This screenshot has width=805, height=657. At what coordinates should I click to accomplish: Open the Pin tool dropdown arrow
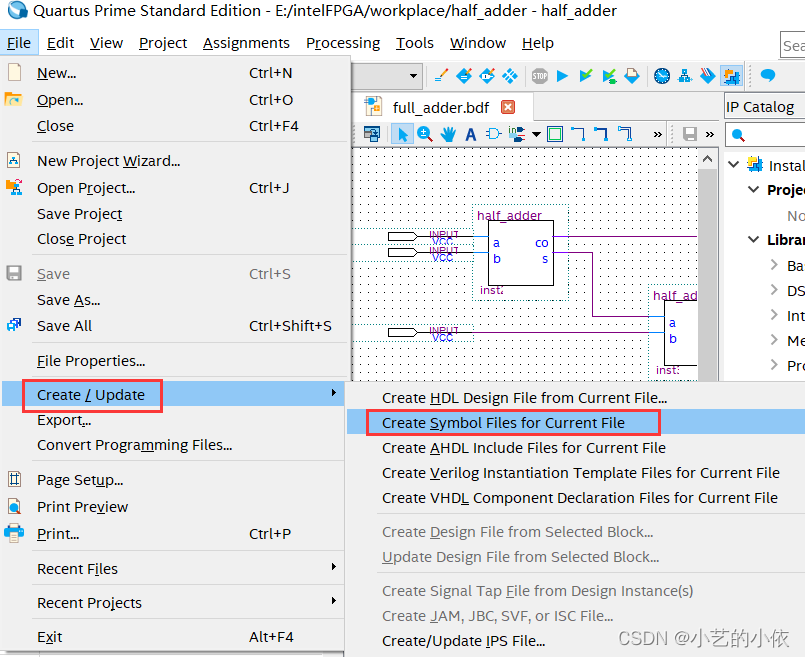[x=536, y=134]
